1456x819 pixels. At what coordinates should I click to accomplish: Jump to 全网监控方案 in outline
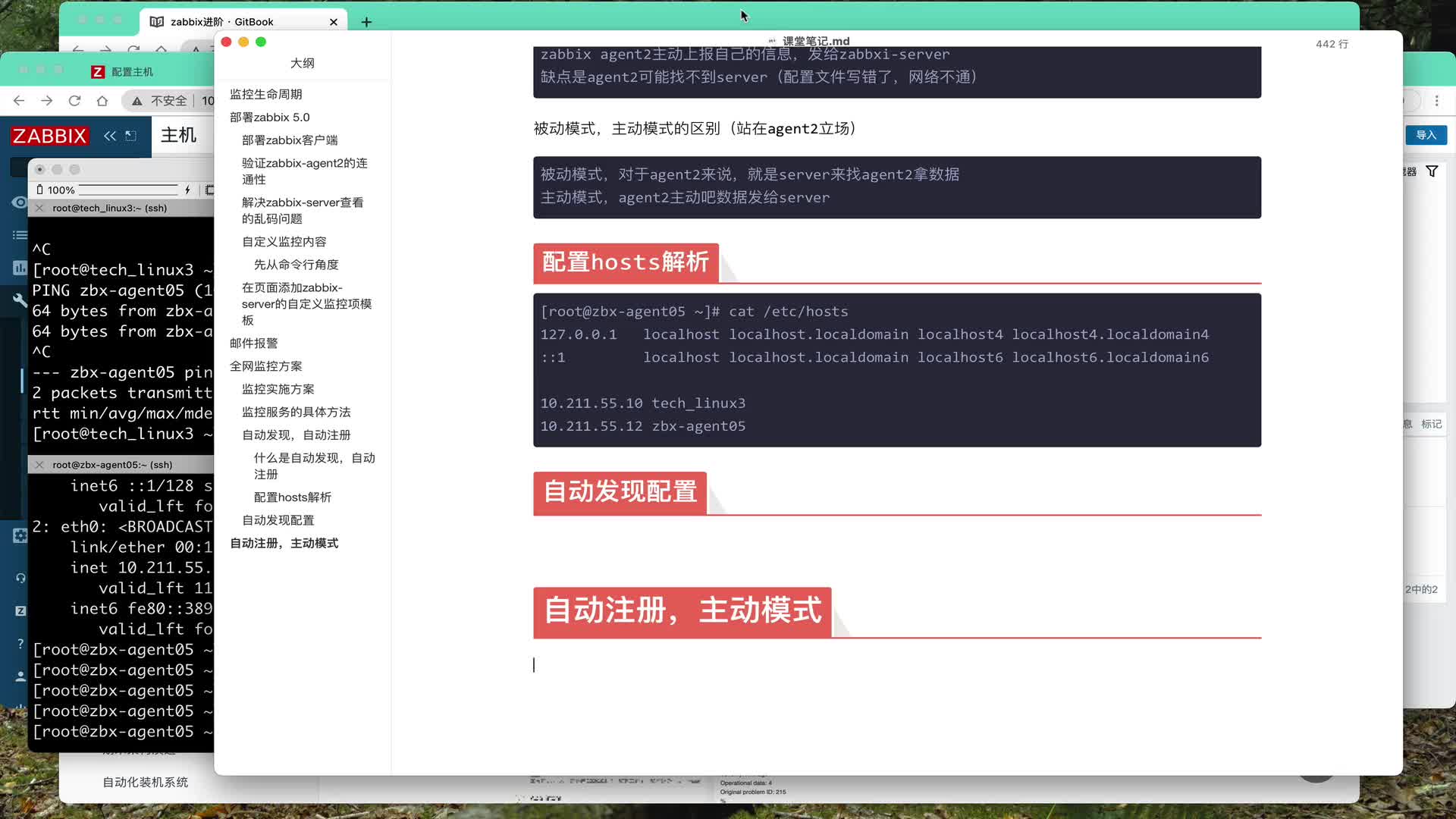[x=266, y=366]
